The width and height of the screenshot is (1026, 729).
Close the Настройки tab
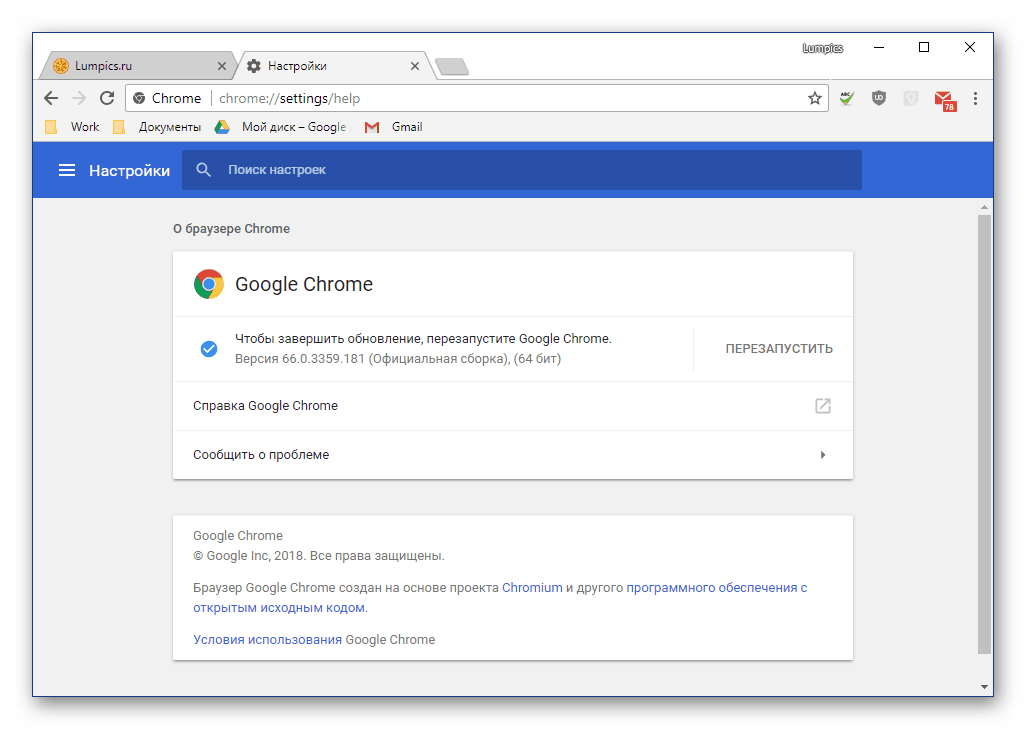415,66
